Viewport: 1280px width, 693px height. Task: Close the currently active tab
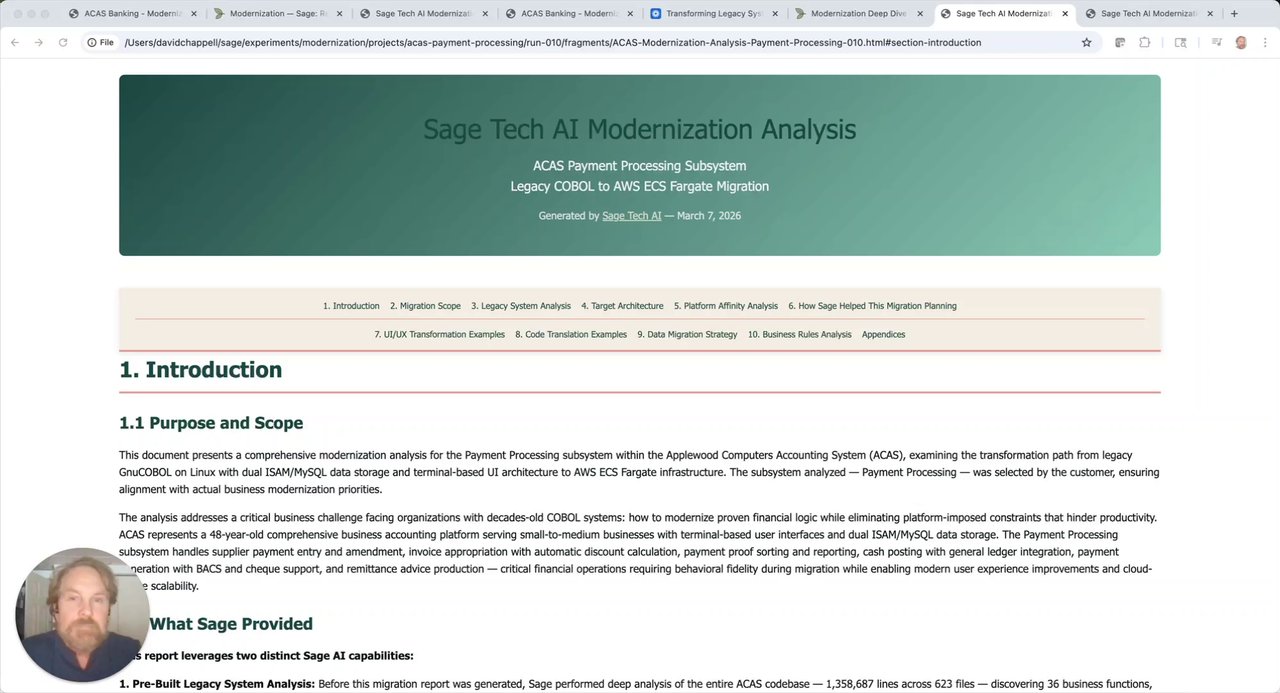pyautogui.click(x=1065, y=14)
